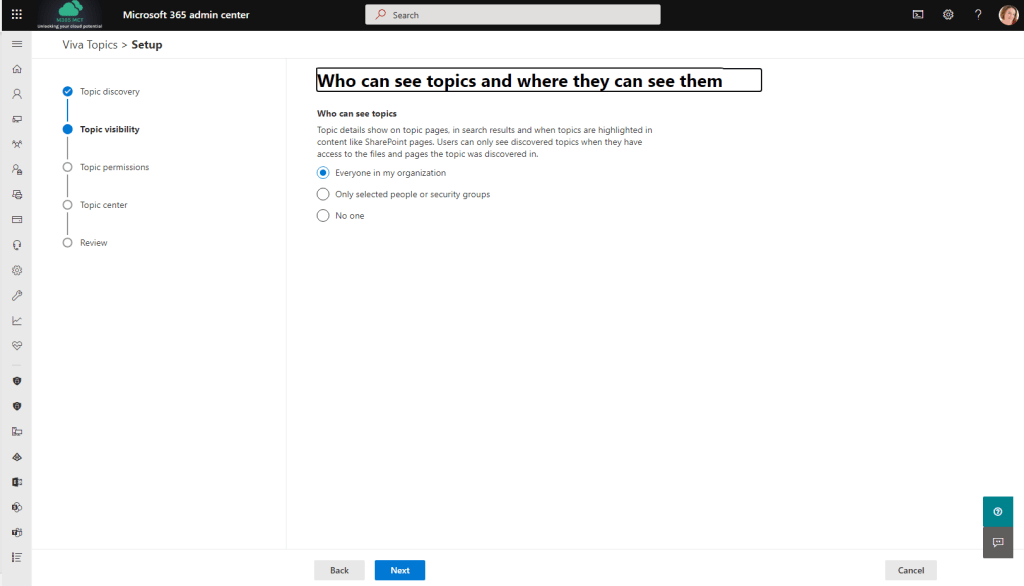Open the Cloud Shell terminal icon

coord(918,14)
